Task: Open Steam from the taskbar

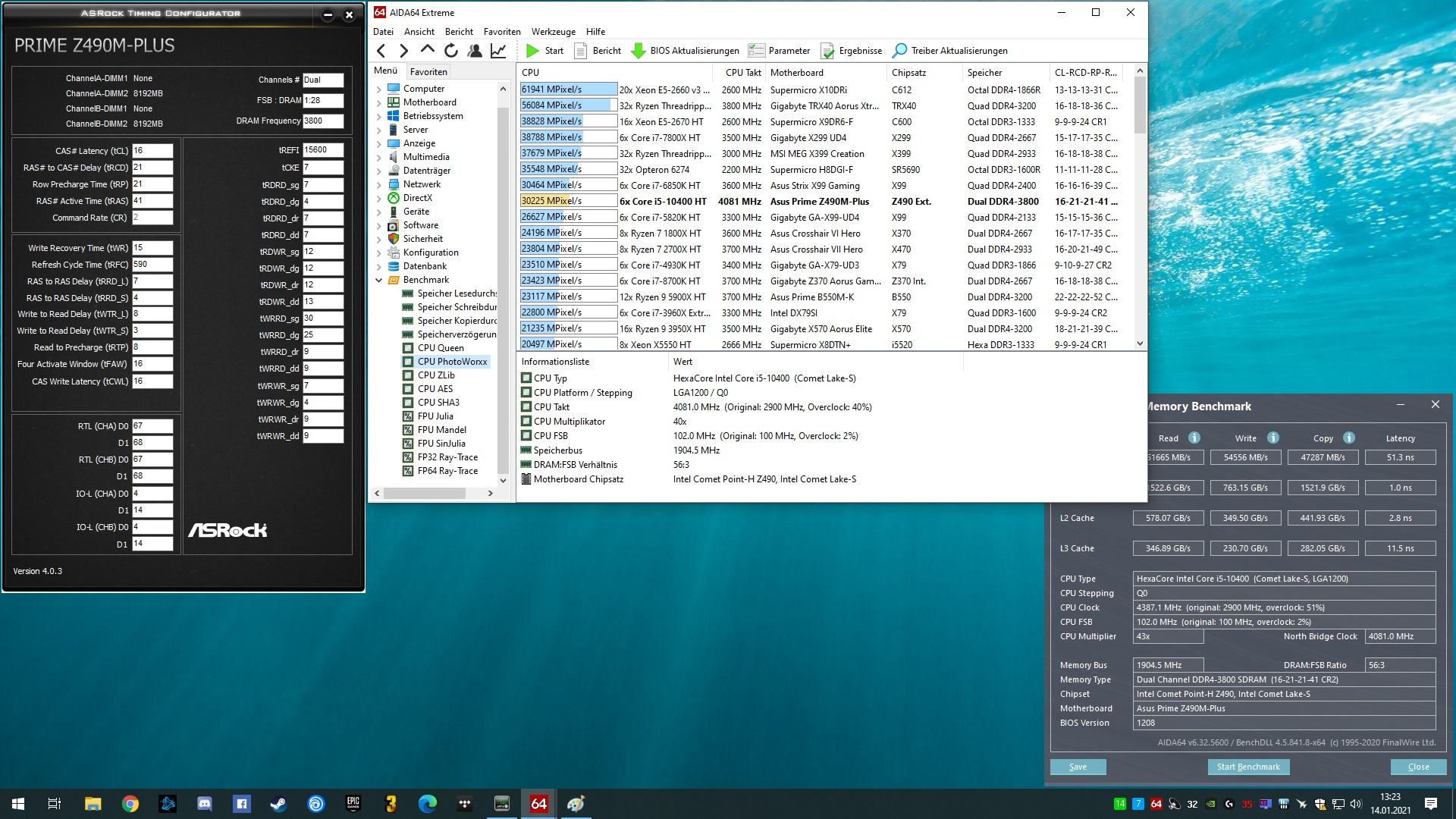Action: click(278, 804)
